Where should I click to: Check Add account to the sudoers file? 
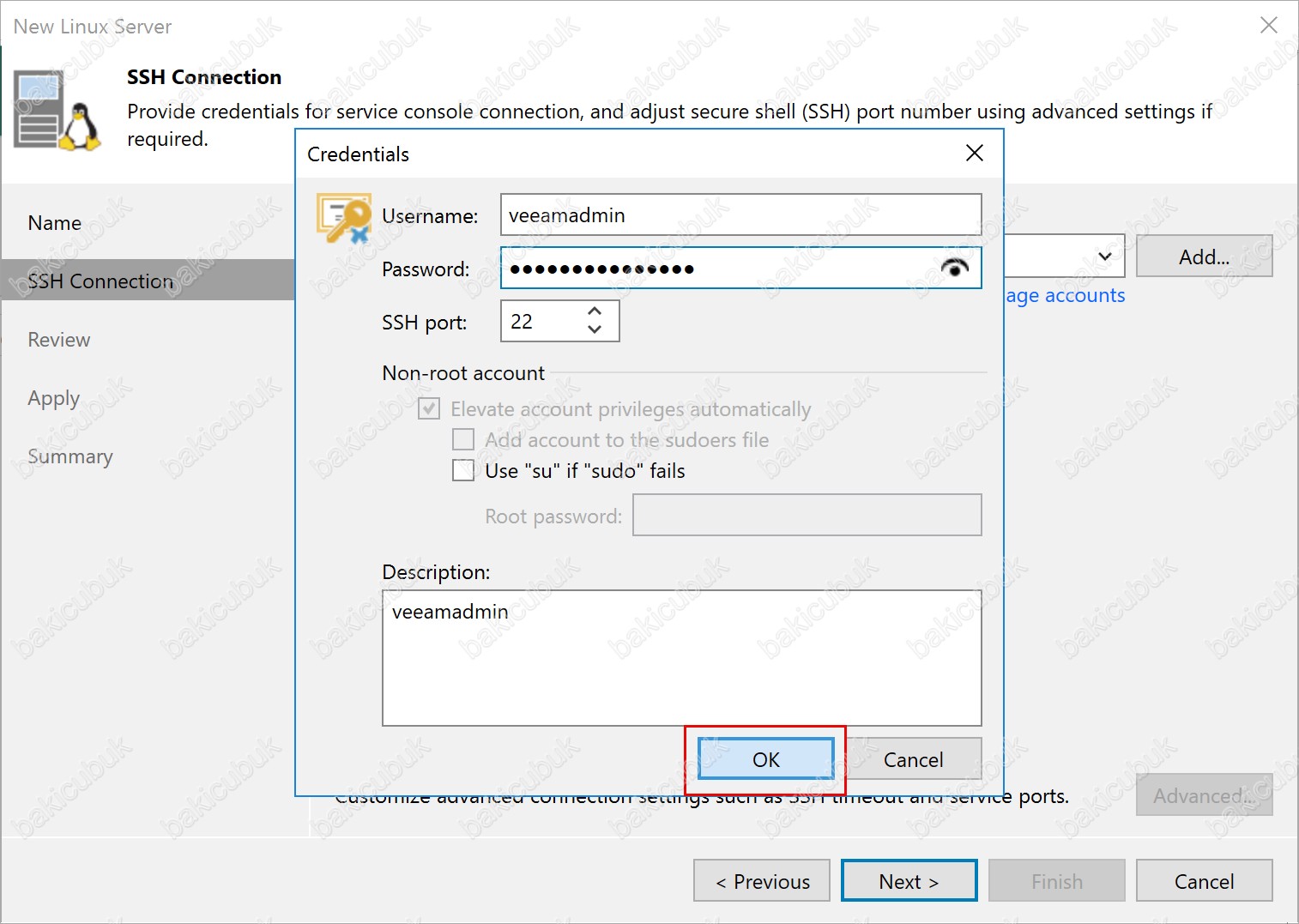tap(463, 440)
